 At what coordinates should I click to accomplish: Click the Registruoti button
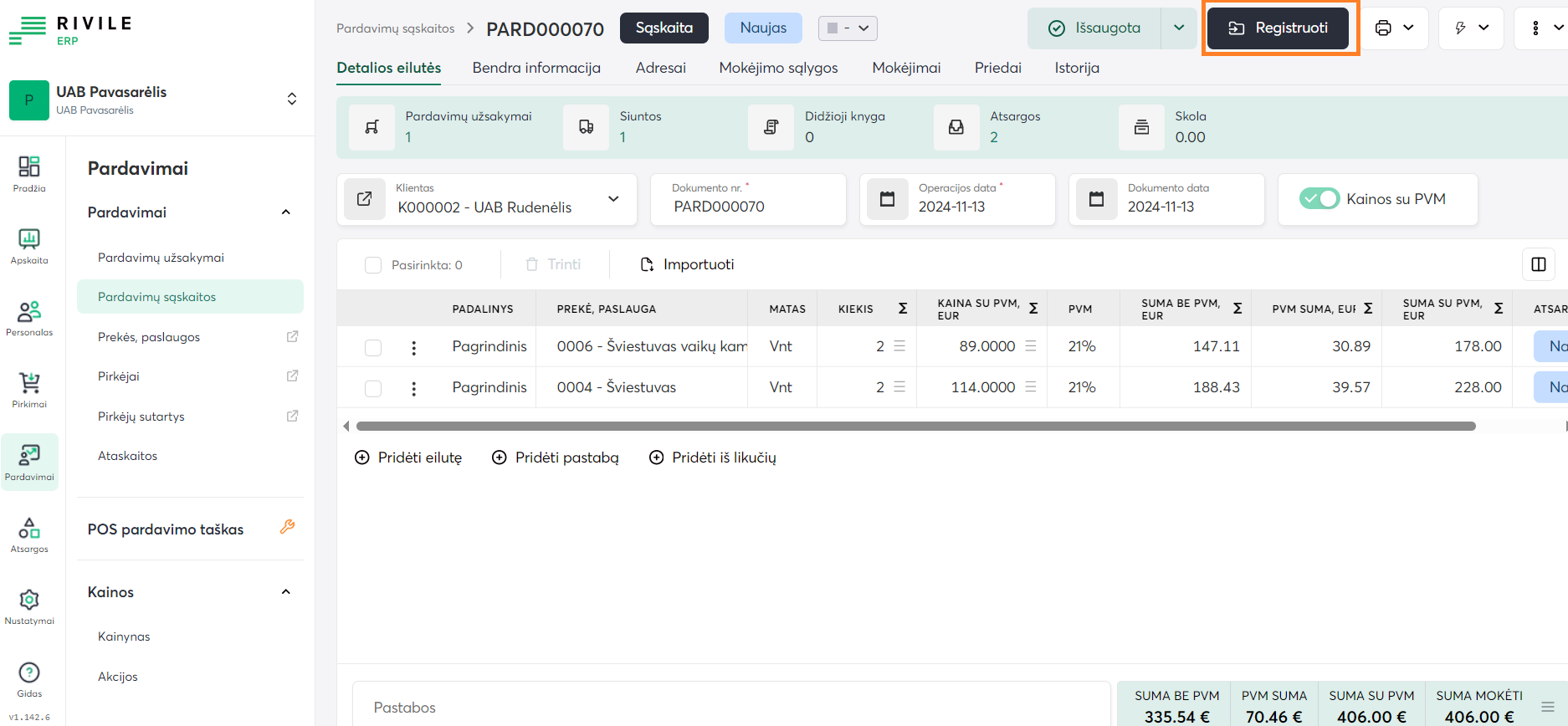pos(1278,28)
